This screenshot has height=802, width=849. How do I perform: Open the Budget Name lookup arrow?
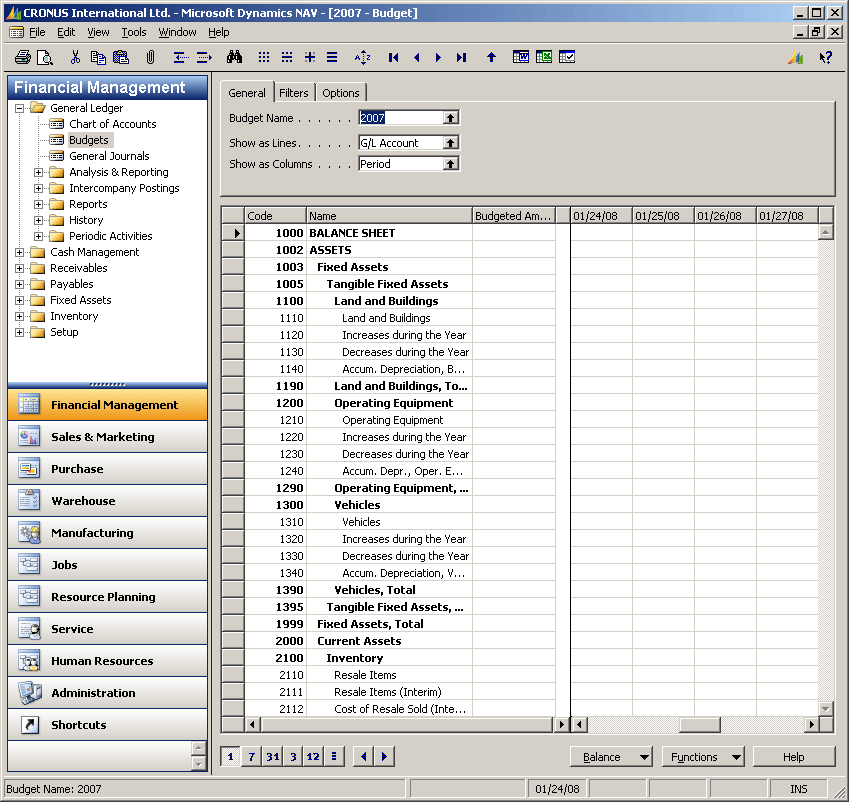pyautogui.click(x=450, y=118)
